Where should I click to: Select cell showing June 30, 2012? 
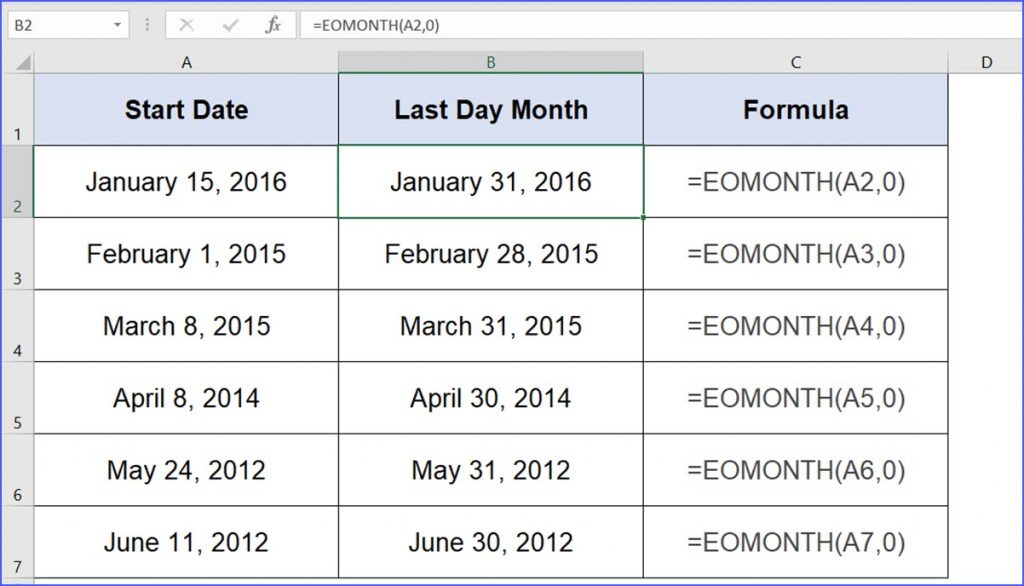pyautogui.click(x=490, y=542)
